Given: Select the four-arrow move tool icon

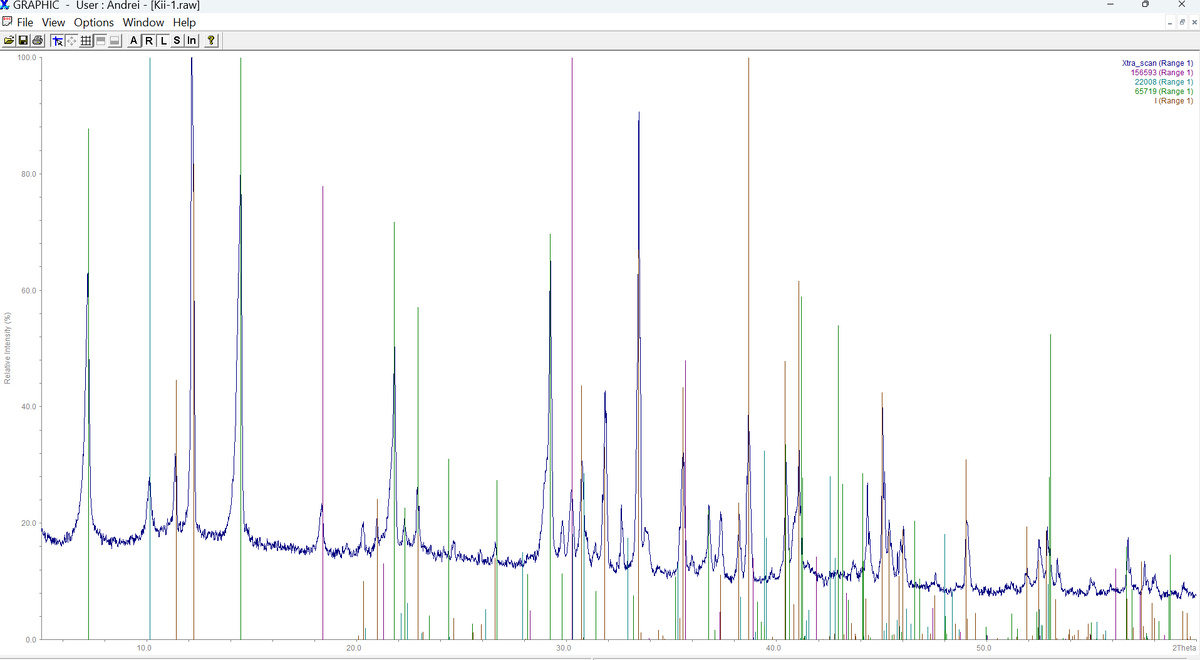Looking at the screenshot, I should 71,41.
